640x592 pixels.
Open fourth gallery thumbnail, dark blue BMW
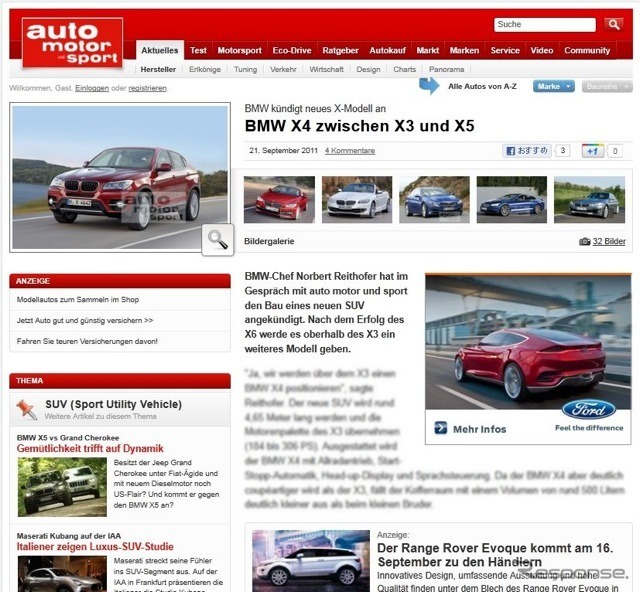click(512, 200)
